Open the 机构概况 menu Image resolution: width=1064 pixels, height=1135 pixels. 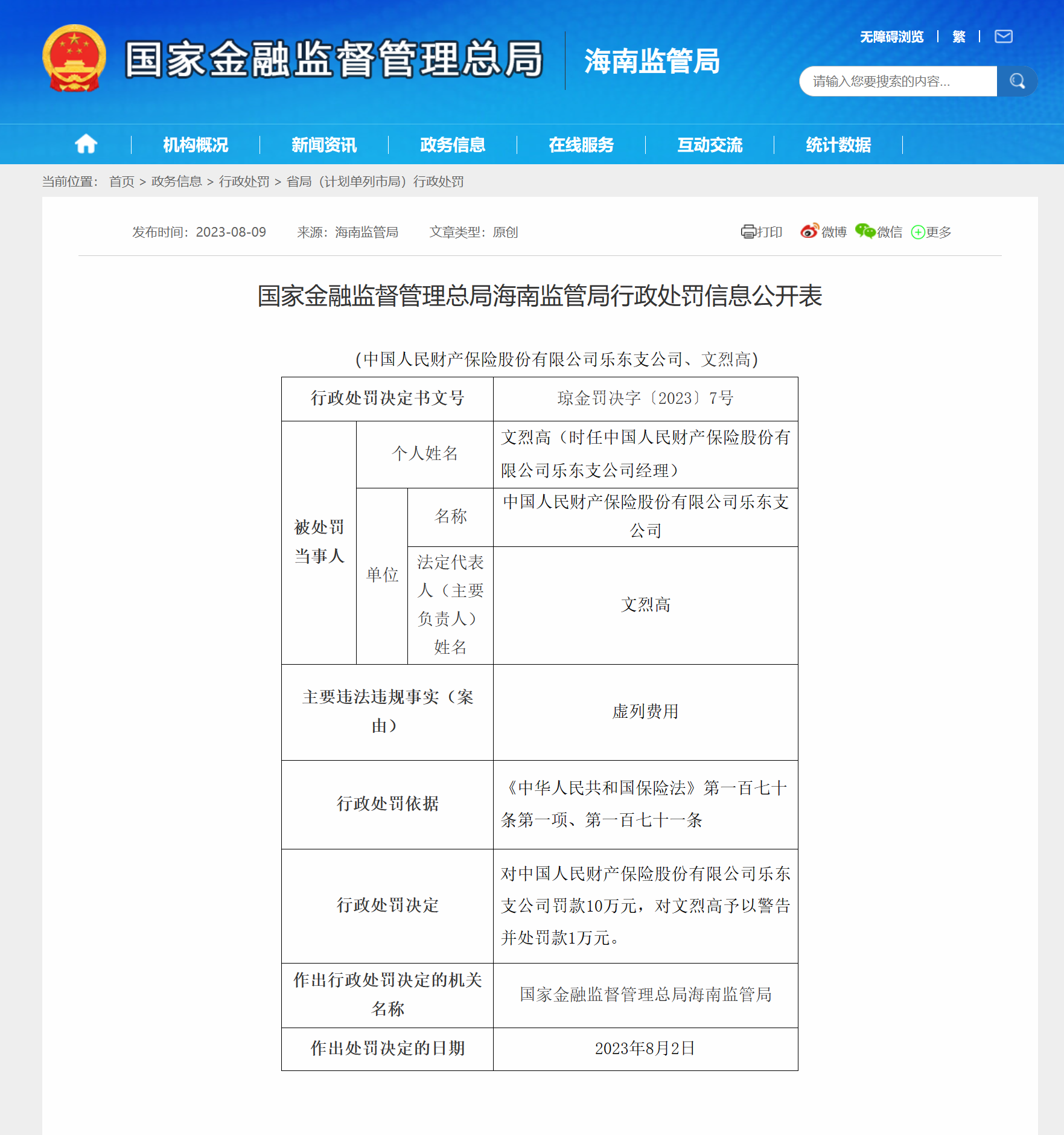[196, 145]
